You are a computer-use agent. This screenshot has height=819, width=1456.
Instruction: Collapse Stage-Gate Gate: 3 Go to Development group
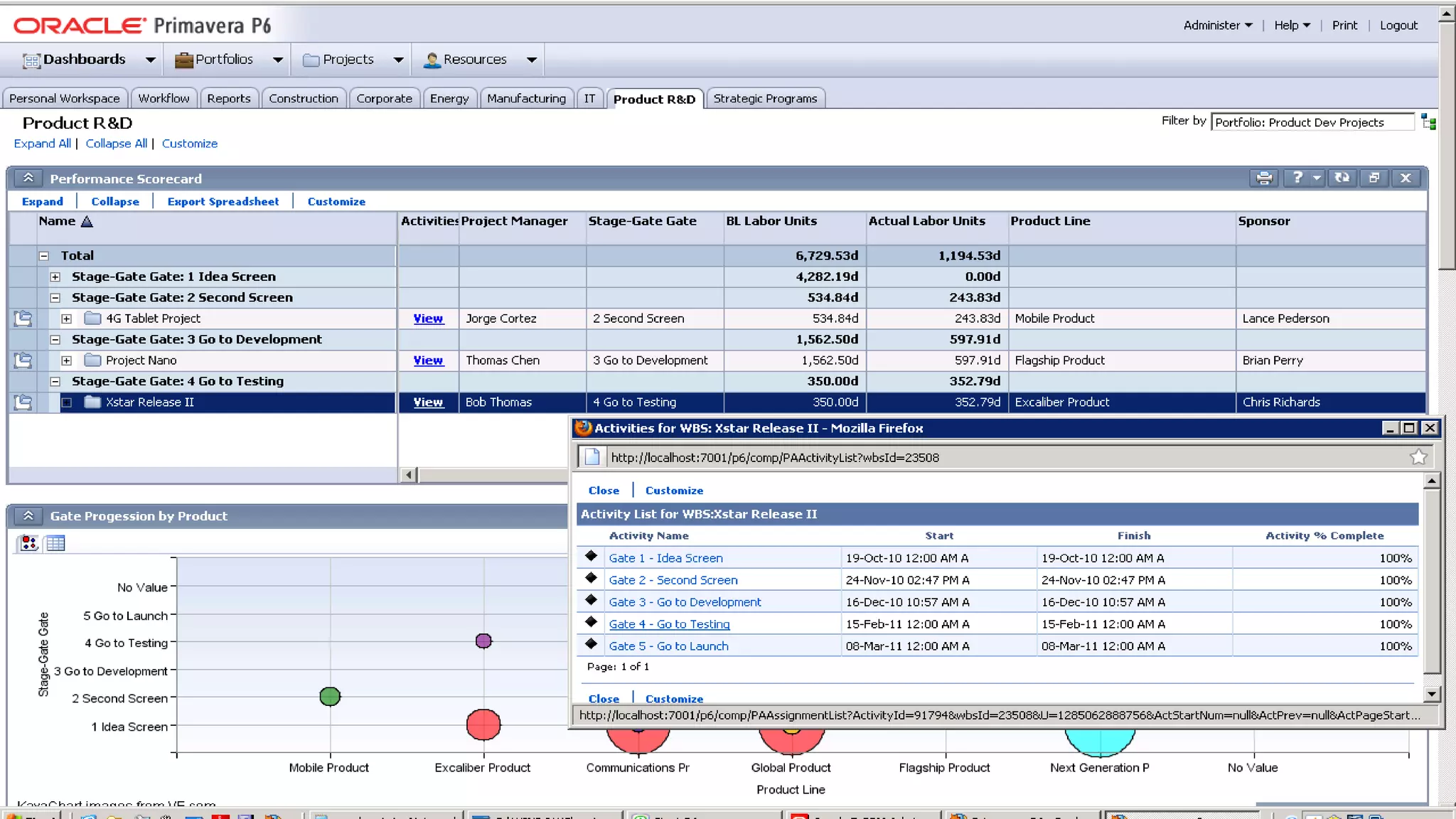[x=55, y=340]
